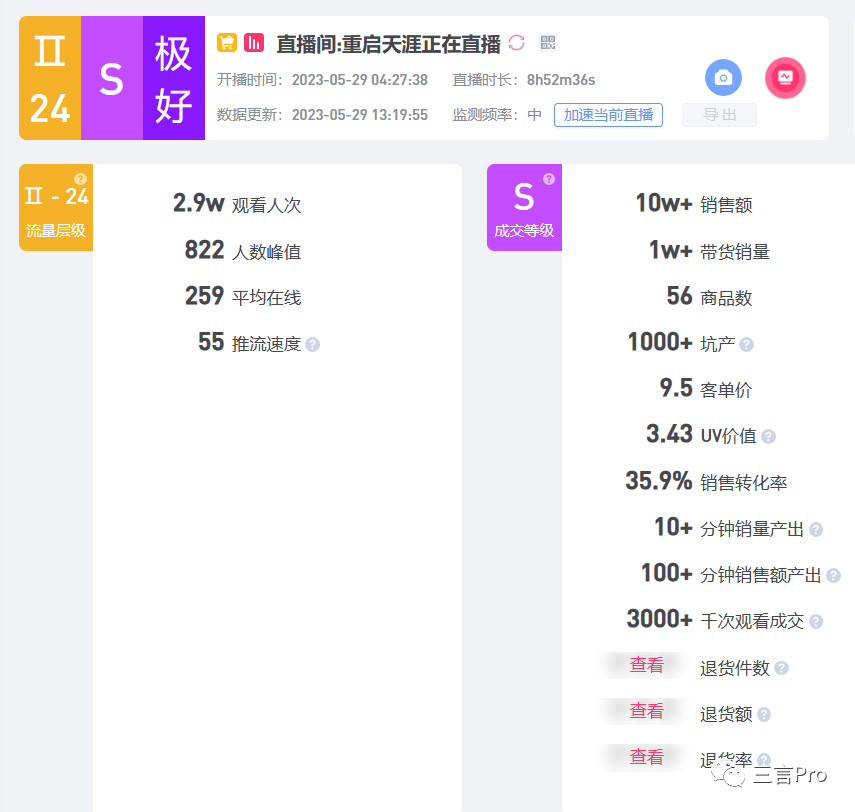Viewport: 855px width, 812px height.
Task: Click help icon next to UV价值
Action: 768,436
